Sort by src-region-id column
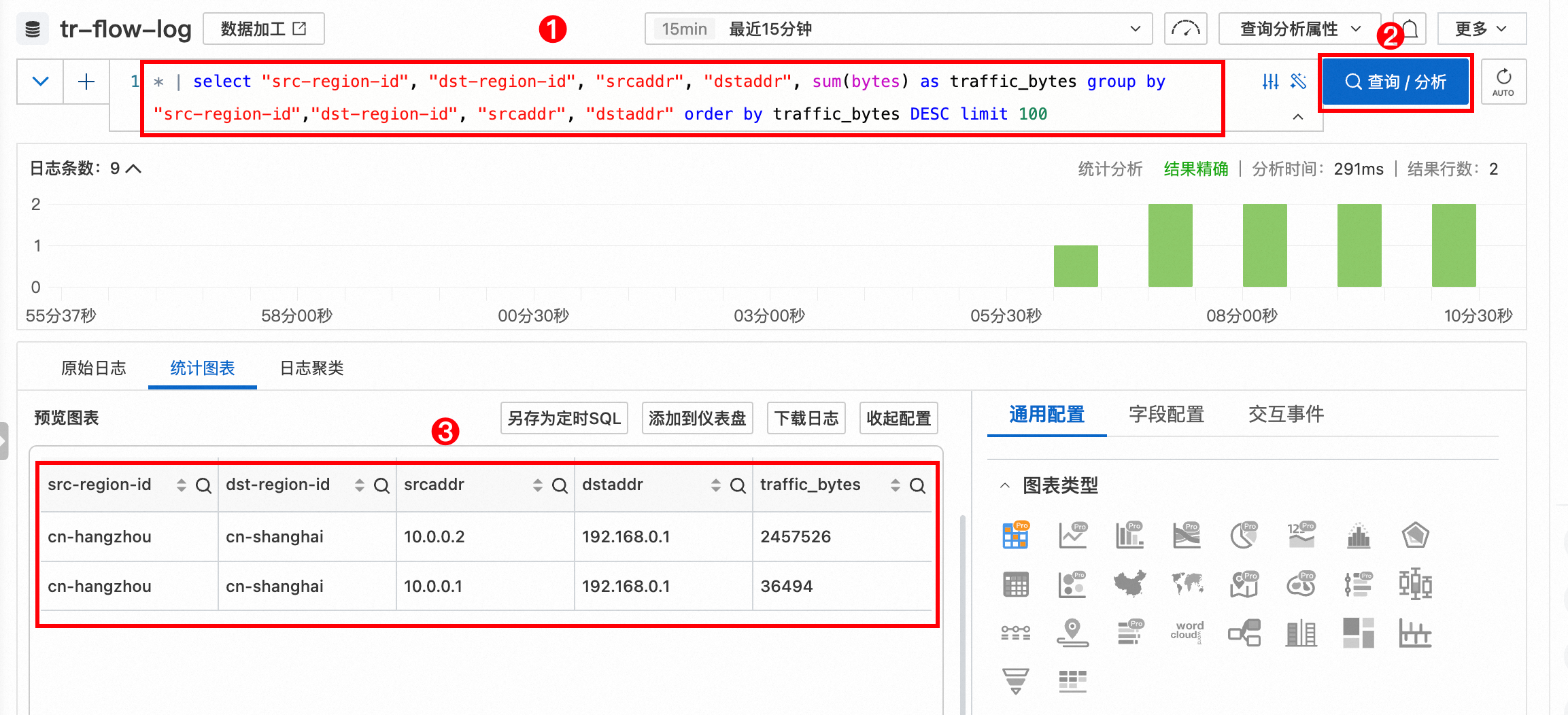Screen dimensions: 1568x715 pyautogui.click(x=181, y=485)
